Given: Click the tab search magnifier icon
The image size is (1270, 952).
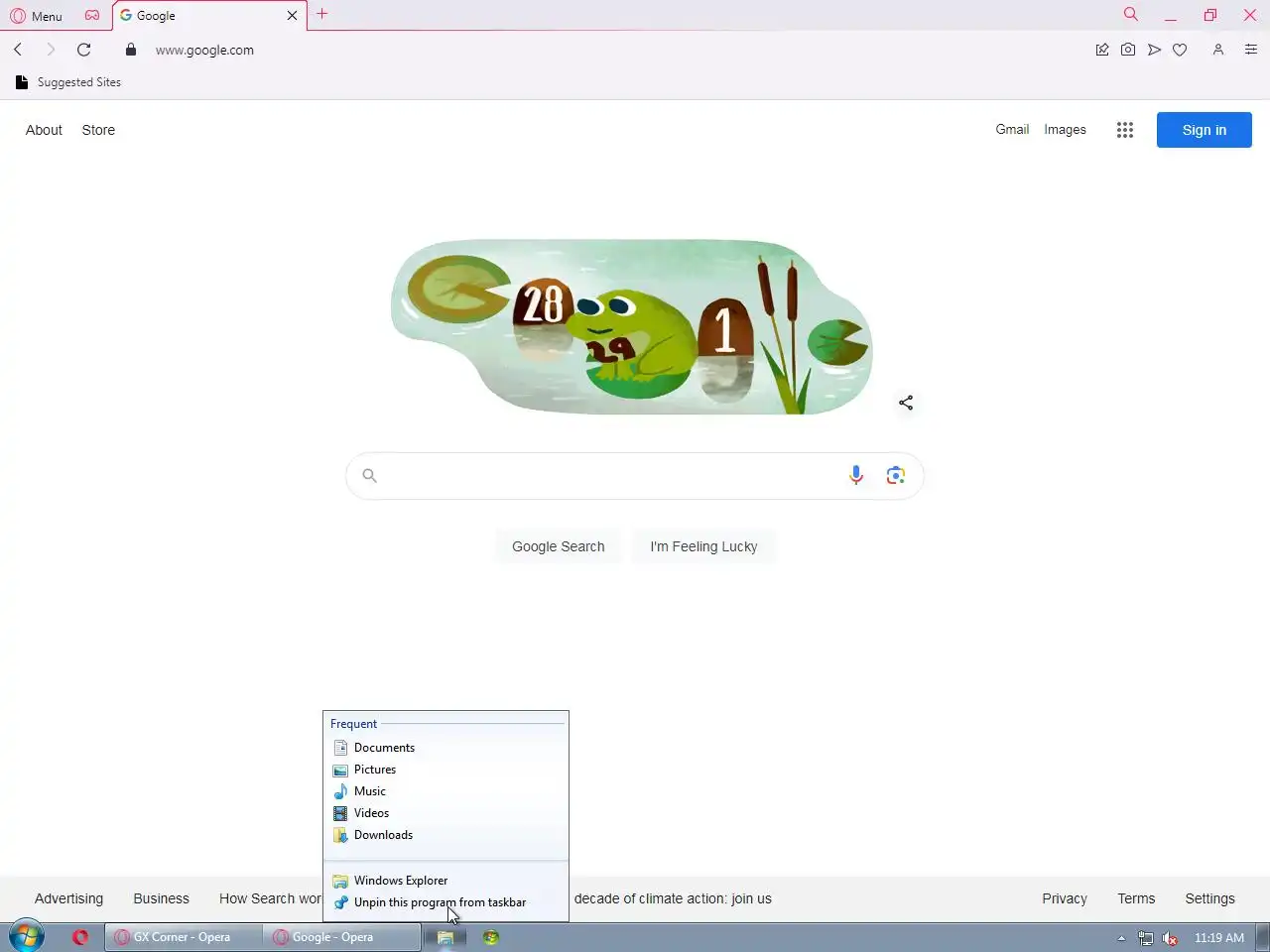Looking at the screenshot, I should point(1130,14).
